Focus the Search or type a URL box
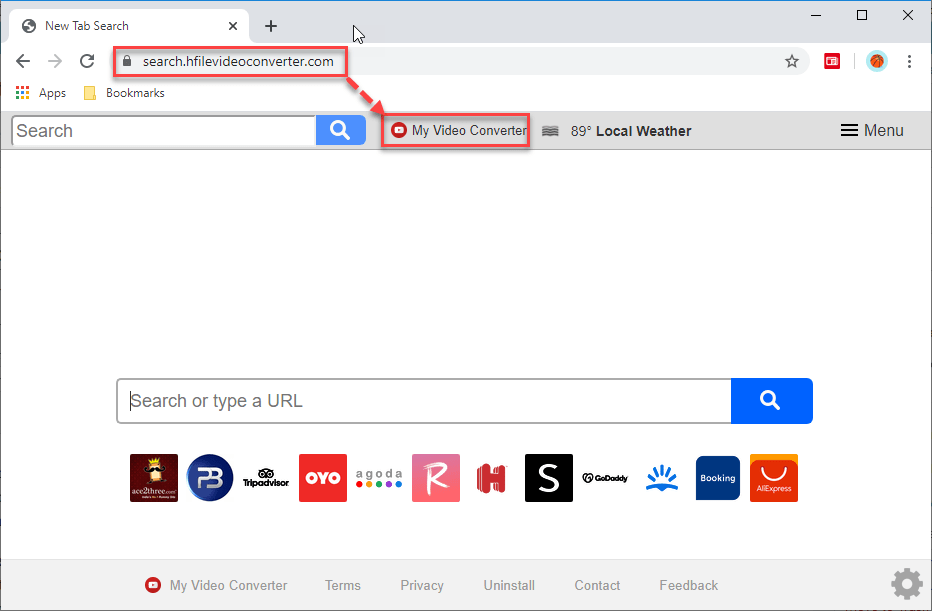 (424, 401)
